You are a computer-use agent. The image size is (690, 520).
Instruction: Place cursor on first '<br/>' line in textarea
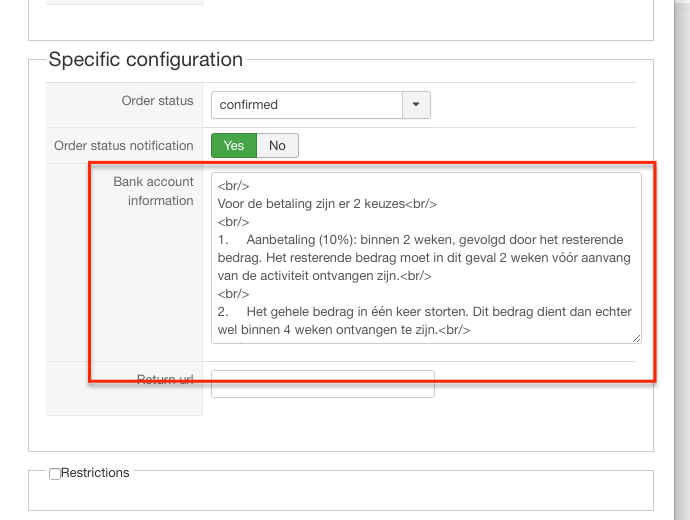point(233,186)
